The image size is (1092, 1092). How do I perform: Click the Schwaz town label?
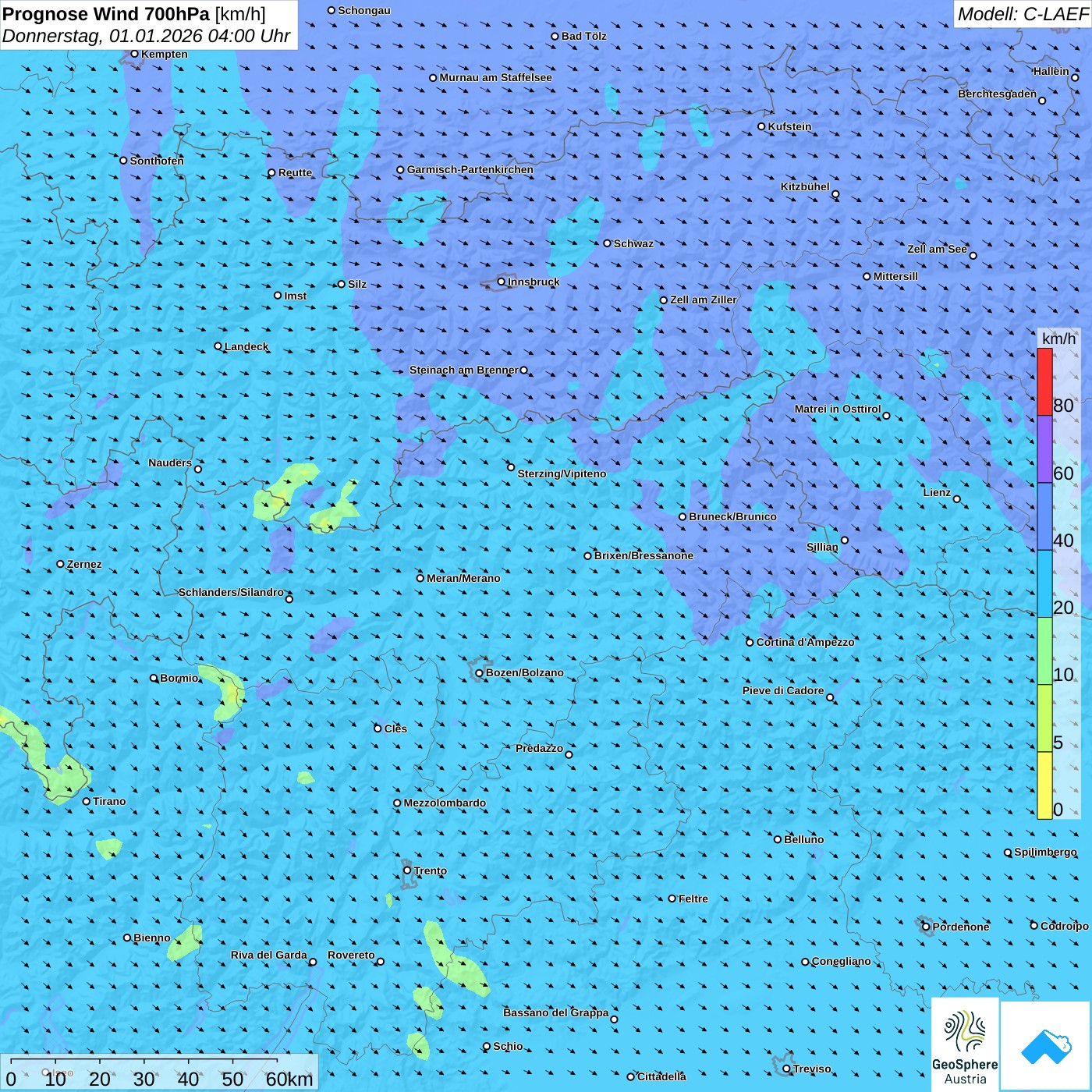coord(633,243)
